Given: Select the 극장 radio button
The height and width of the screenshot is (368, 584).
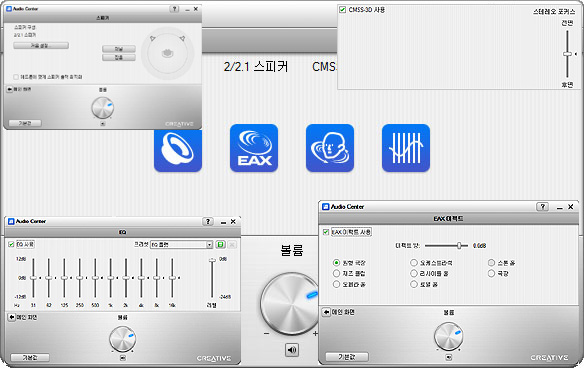Looking at the screenshot, I should (491, 273).
